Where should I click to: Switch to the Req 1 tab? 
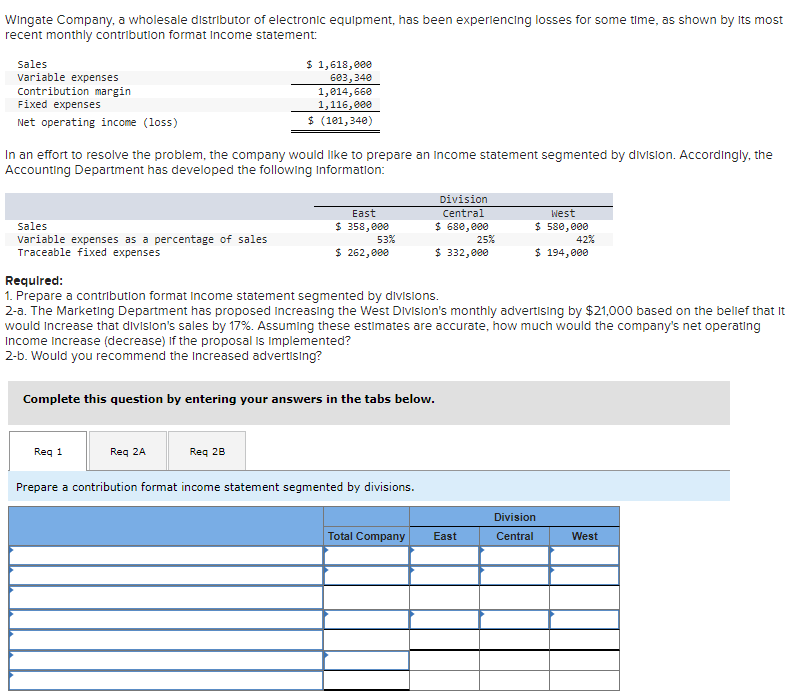tap(48, 451)
